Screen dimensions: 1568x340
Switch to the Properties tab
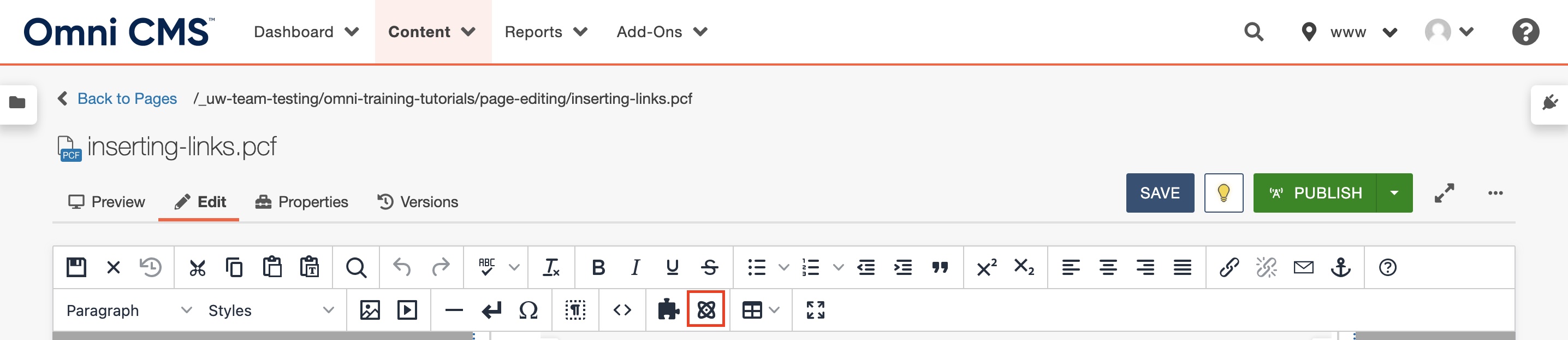point(301,202)
